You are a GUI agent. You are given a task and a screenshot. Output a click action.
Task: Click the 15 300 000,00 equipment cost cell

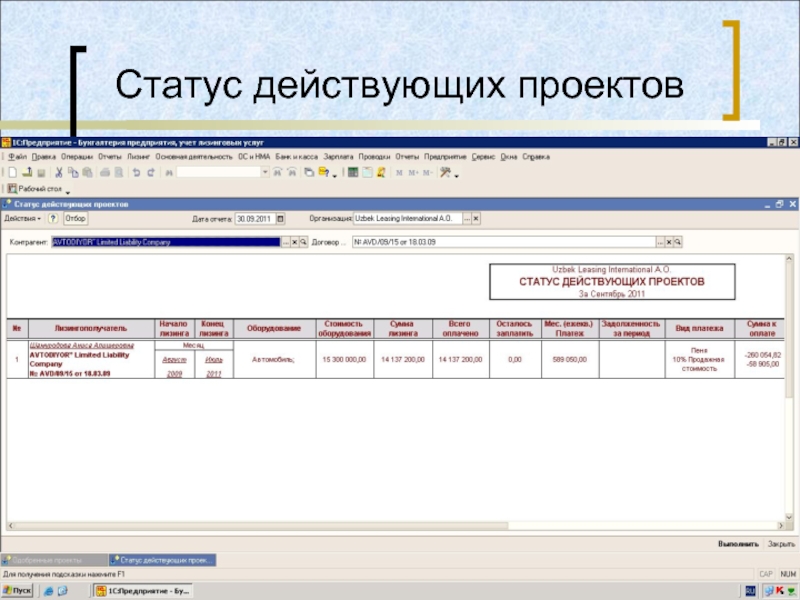coord(344,360)
